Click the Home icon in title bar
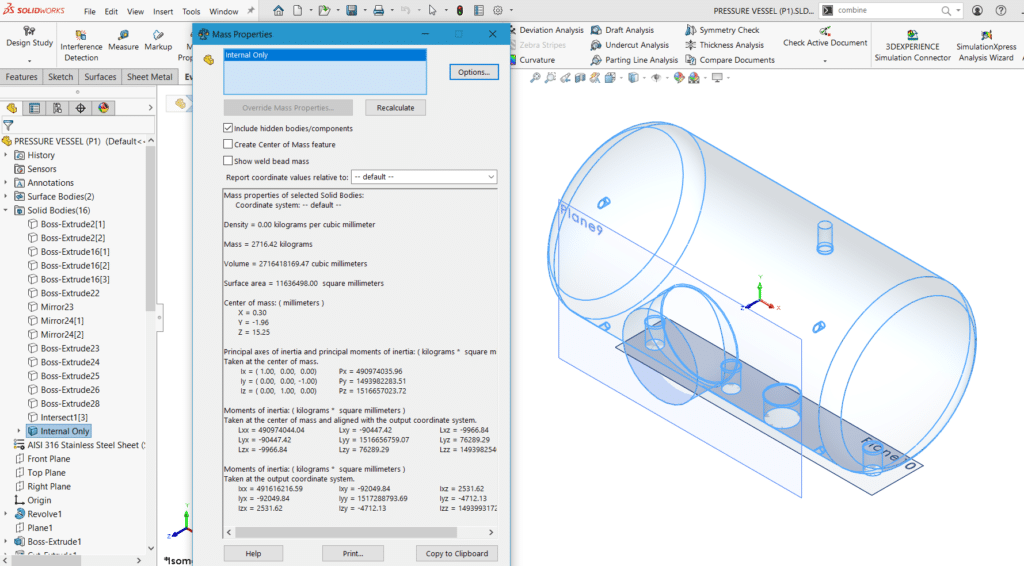Screen dimensions: 1024x566 pos(278,10)
